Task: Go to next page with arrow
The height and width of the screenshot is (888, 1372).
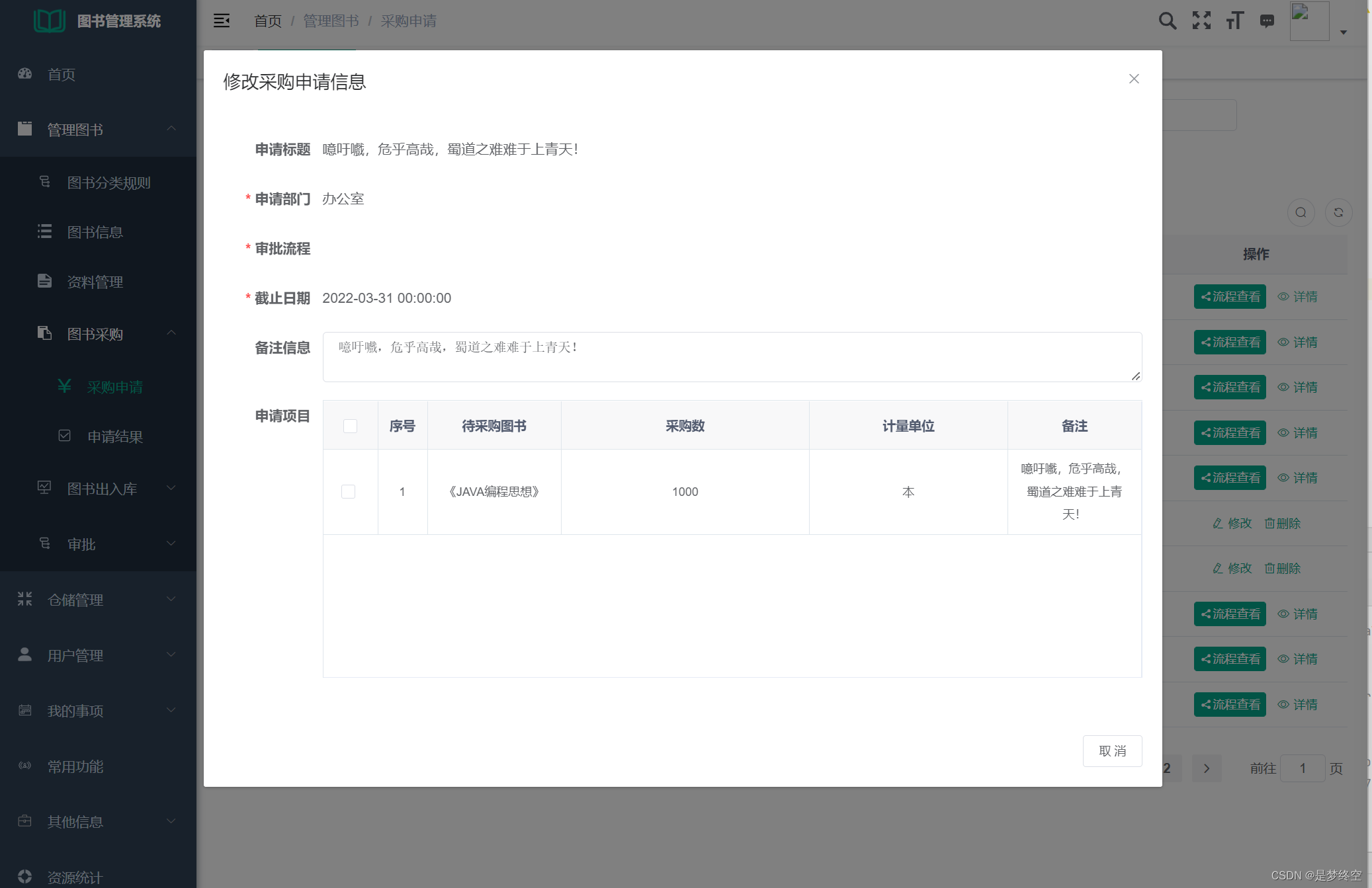Action: pos(1207,769)
